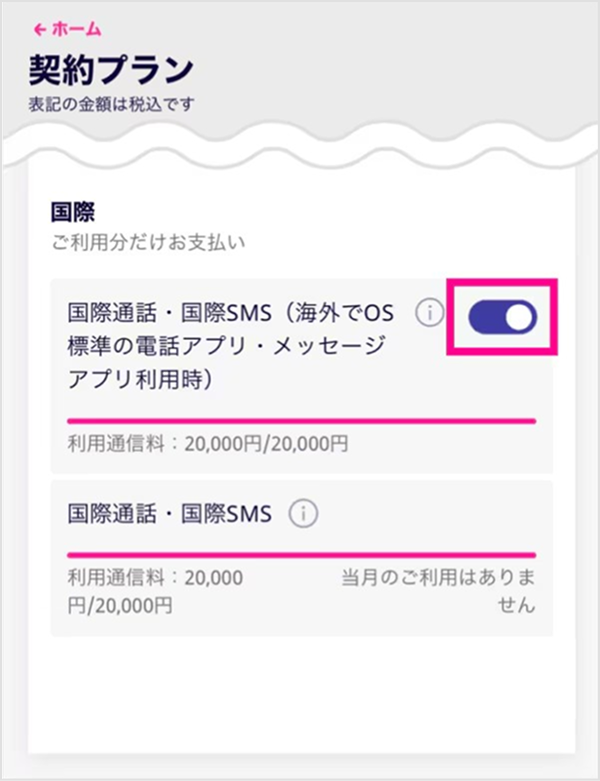Click the second pink usage progress bar
This screenshot has width=600, height=781.
[301, 554]
